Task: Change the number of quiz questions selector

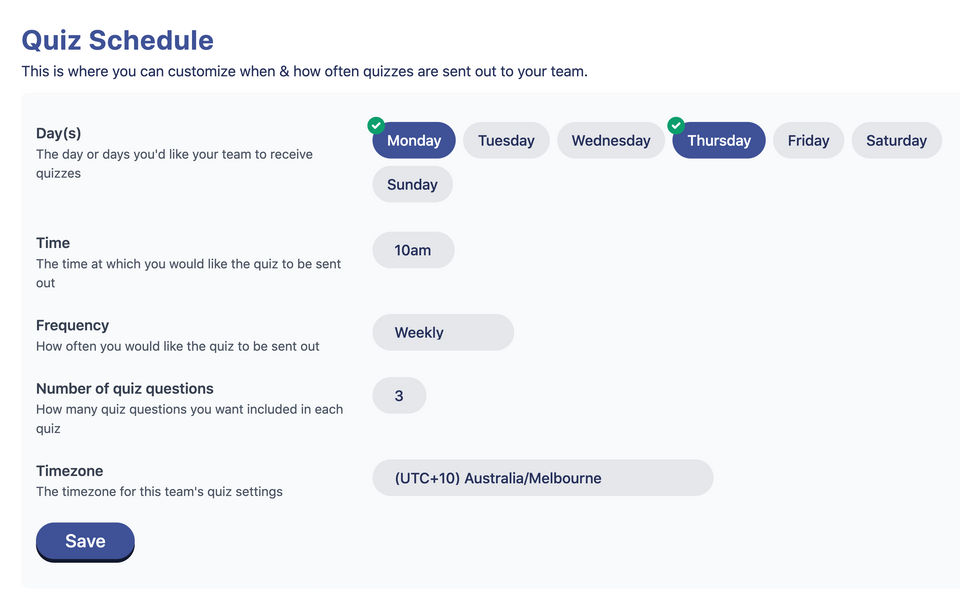Action: (x=399, y=396)
